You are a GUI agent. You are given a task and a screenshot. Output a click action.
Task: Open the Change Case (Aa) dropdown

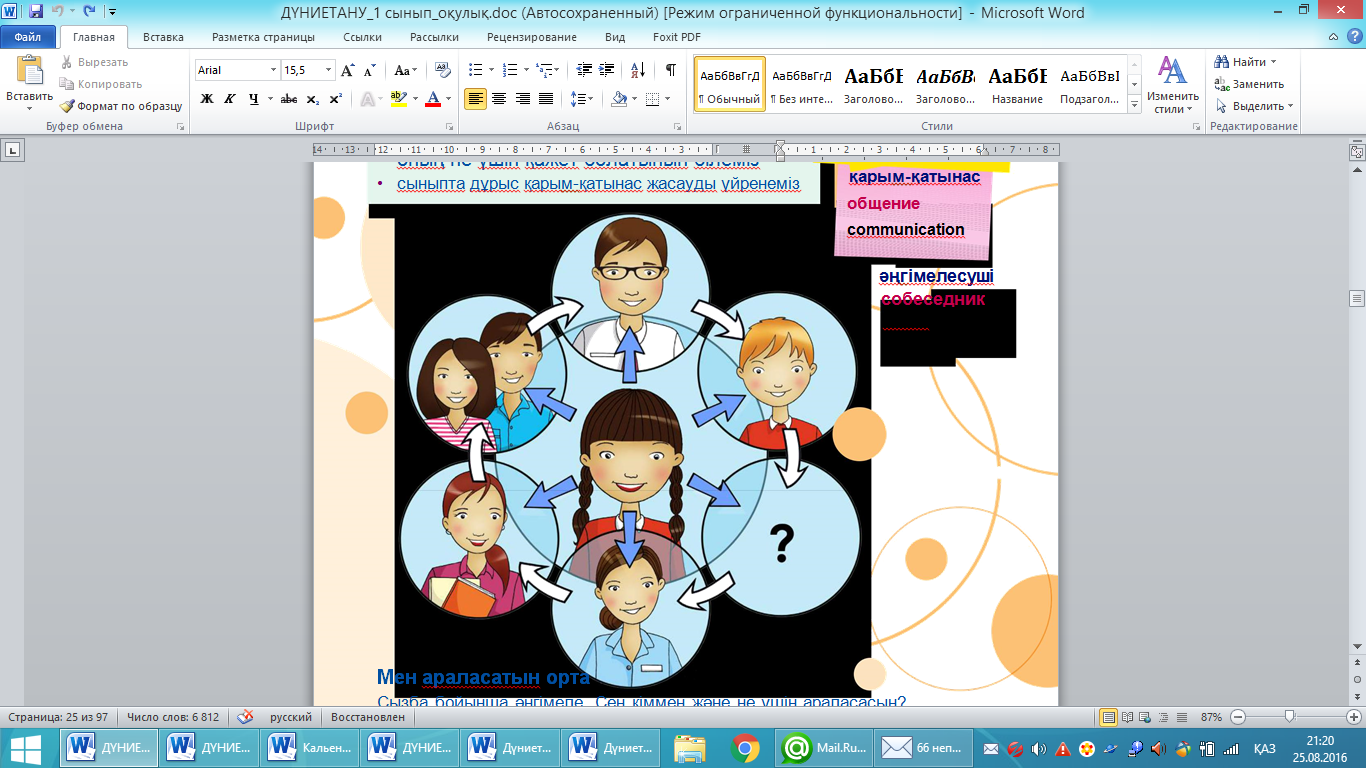coord(405,70)
